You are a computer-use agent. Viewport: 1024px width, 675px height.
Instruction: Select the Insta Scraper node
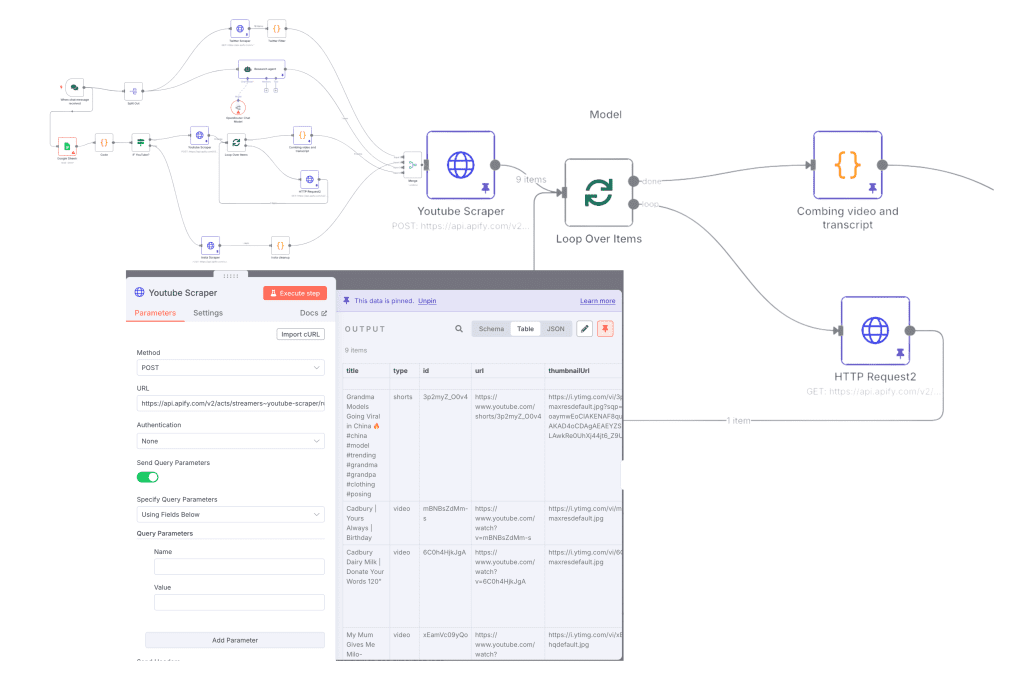point(210,245)
